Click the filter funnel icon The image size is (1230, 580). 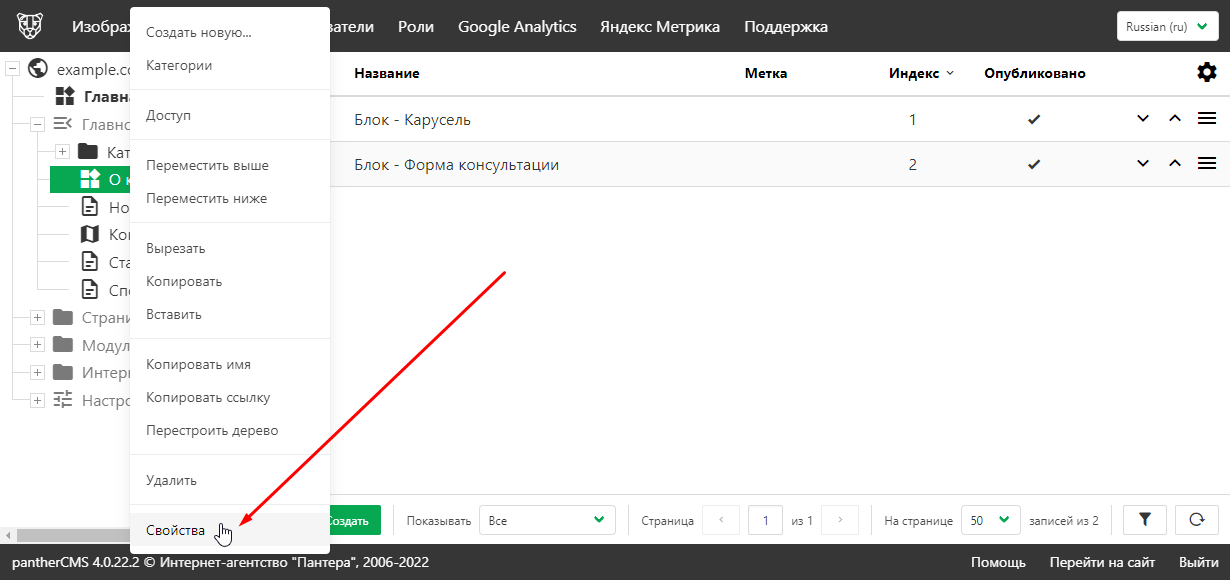tap(1145, 520)
